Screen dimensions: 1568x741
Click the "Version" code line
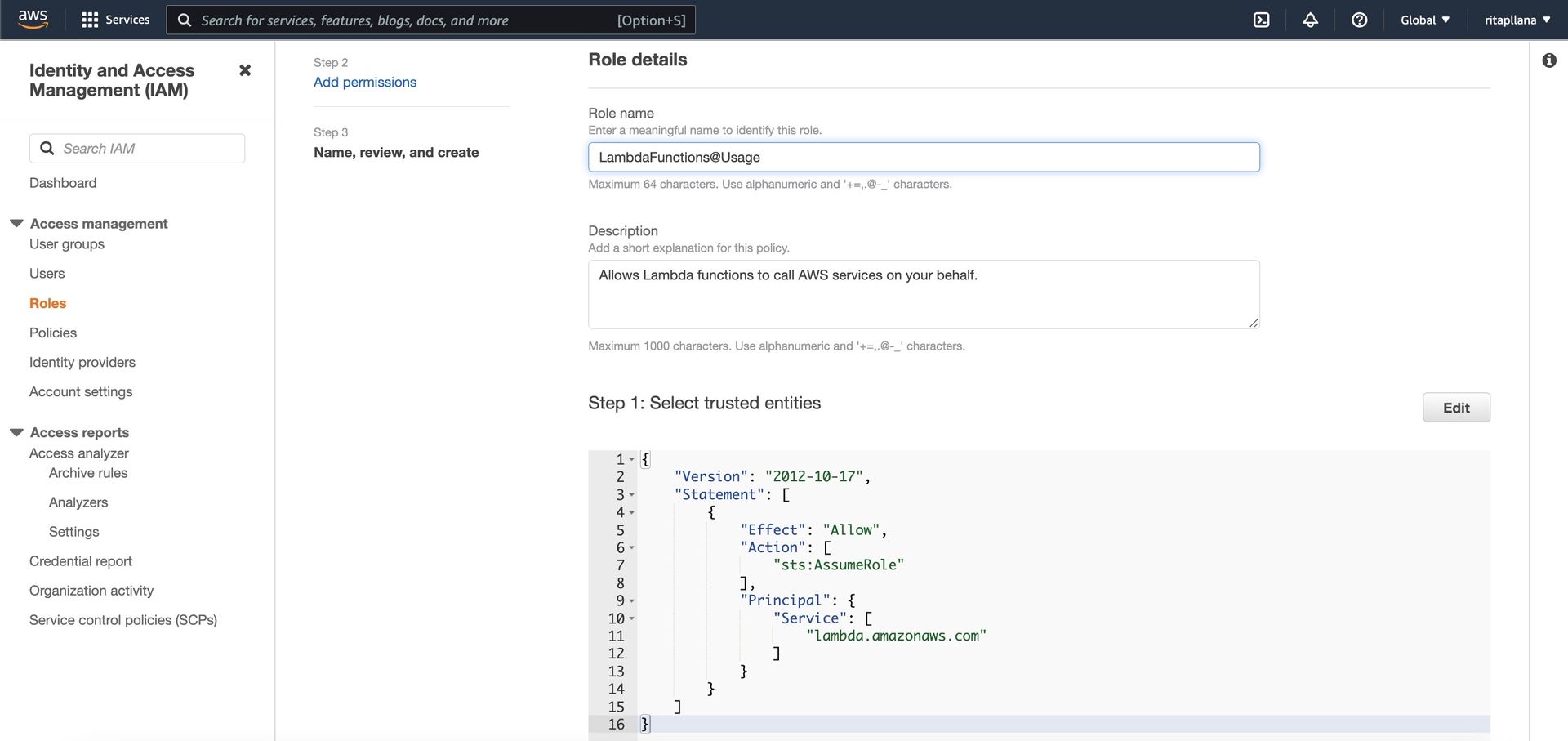click(x=773, y=476)
